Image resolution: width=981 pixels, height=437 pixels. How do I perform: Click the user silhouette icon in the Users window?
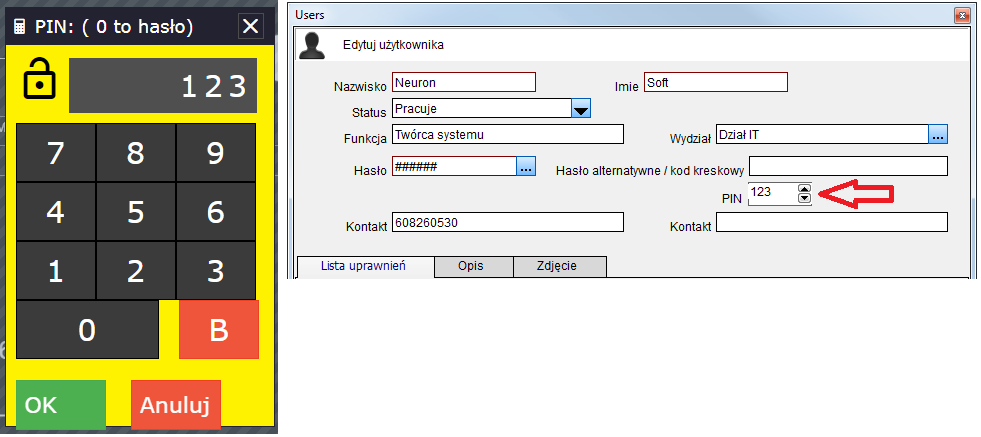[x=312, y=46]
